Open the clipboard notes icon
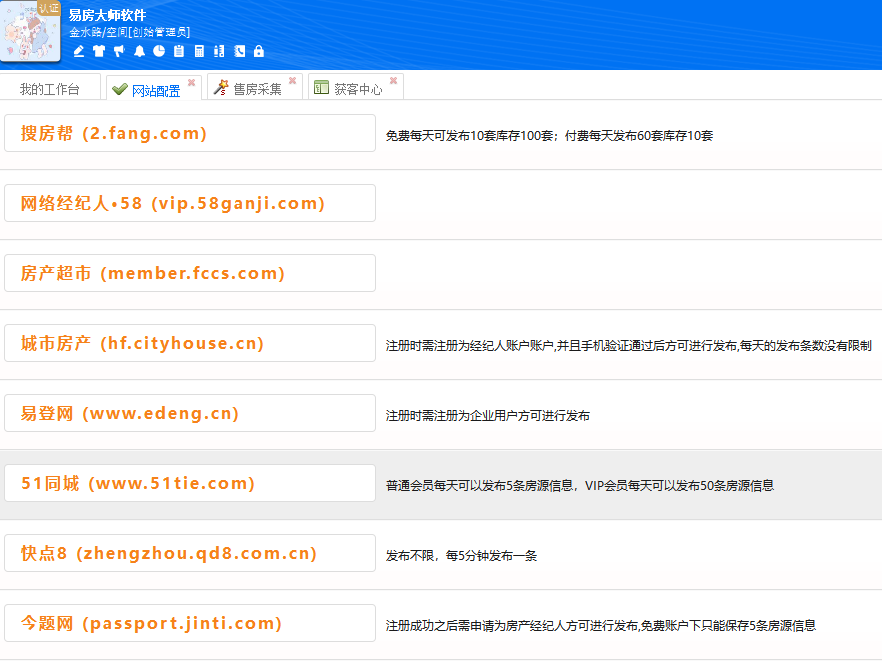 (179, 51)
